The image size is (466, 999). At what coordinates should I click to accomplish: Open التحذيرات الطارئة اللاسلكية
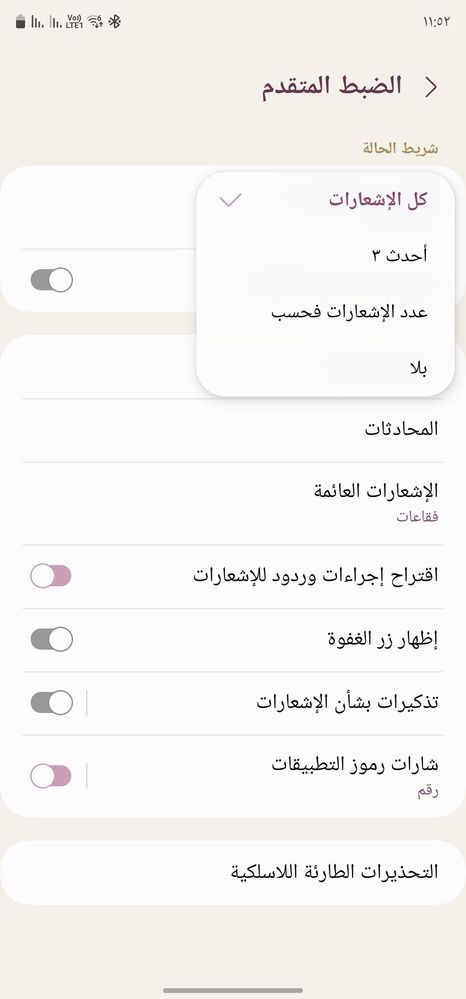click(233, 872)
